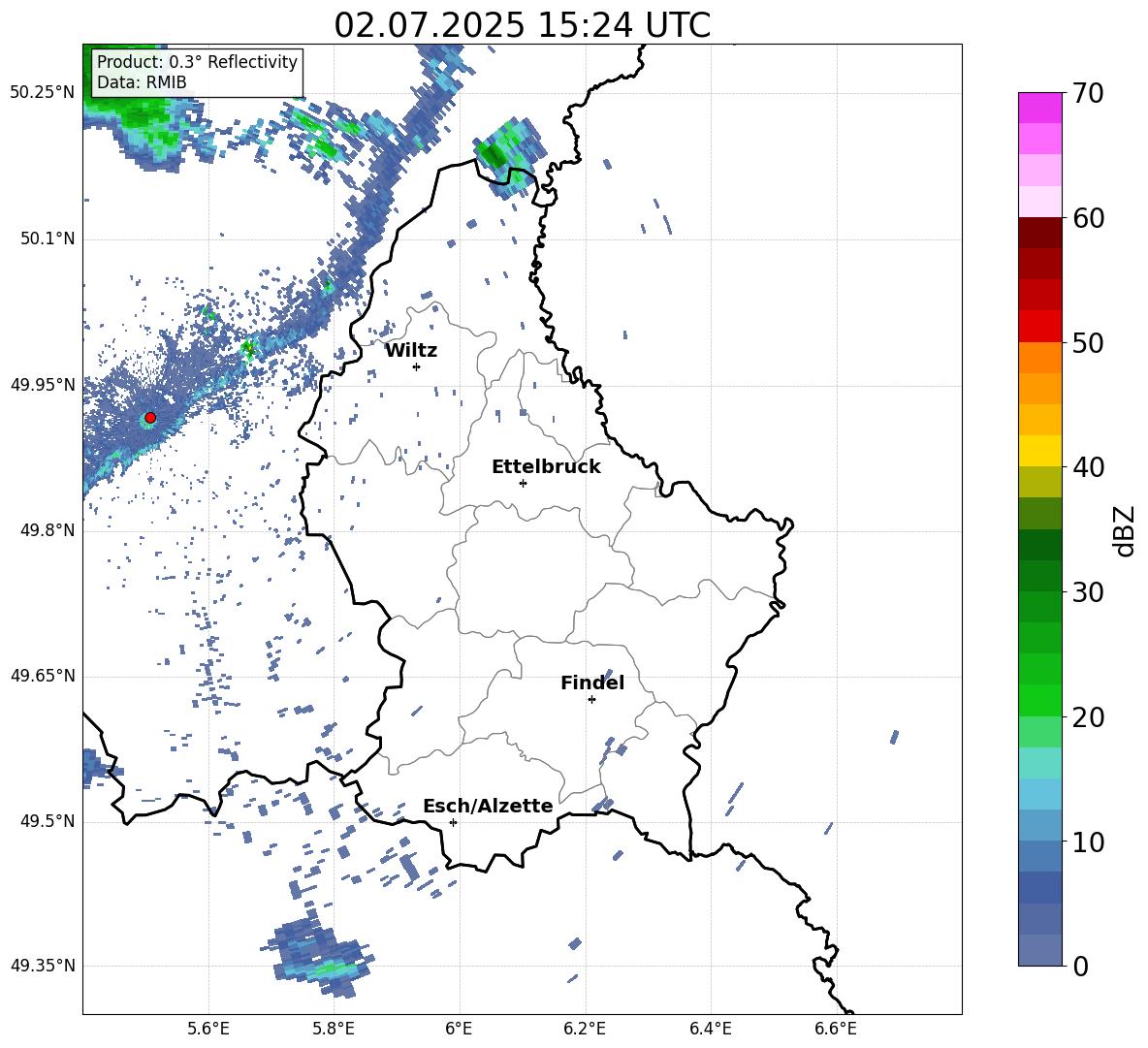The width and height of the screenshot is (1148, 1048).
Task: Click the orange colorbar segment below 50
Action: [1040, 358]
